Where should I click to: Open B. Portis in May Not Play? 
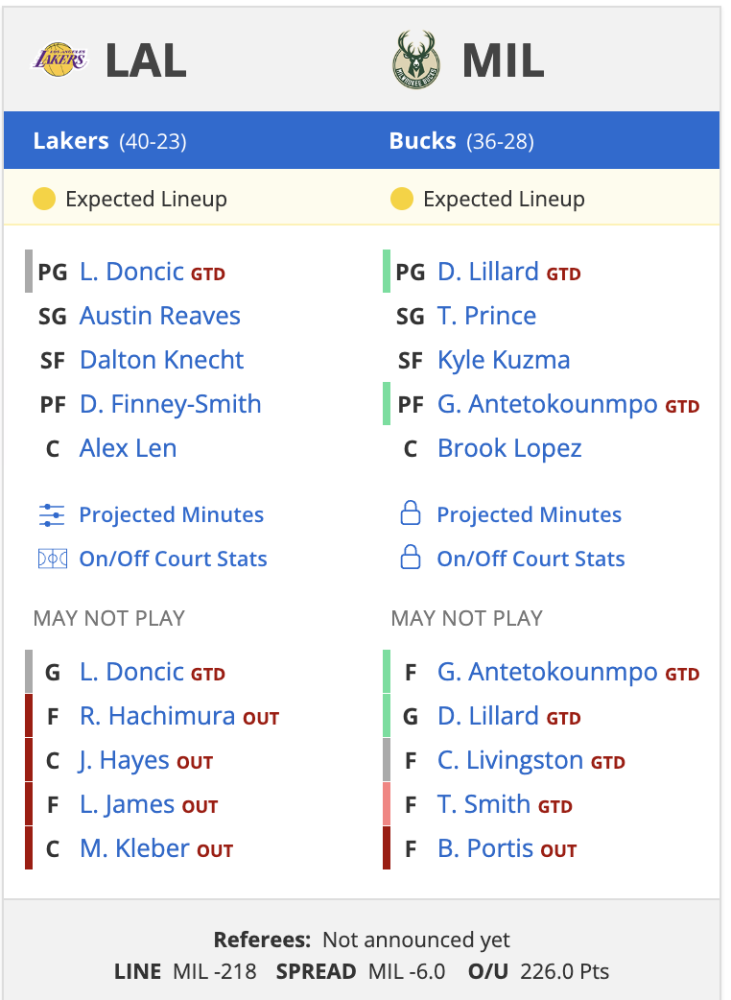click(x=485, y=849)
